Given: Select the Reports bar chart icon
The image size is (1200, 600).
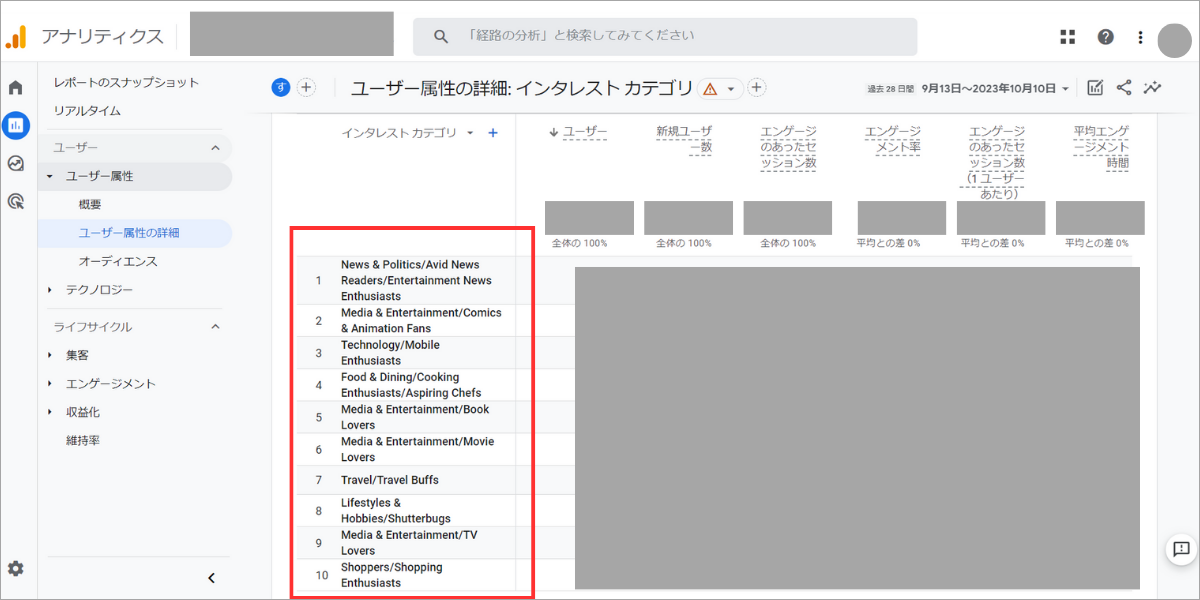Looking at the screenshot, I should coord(16,125).
